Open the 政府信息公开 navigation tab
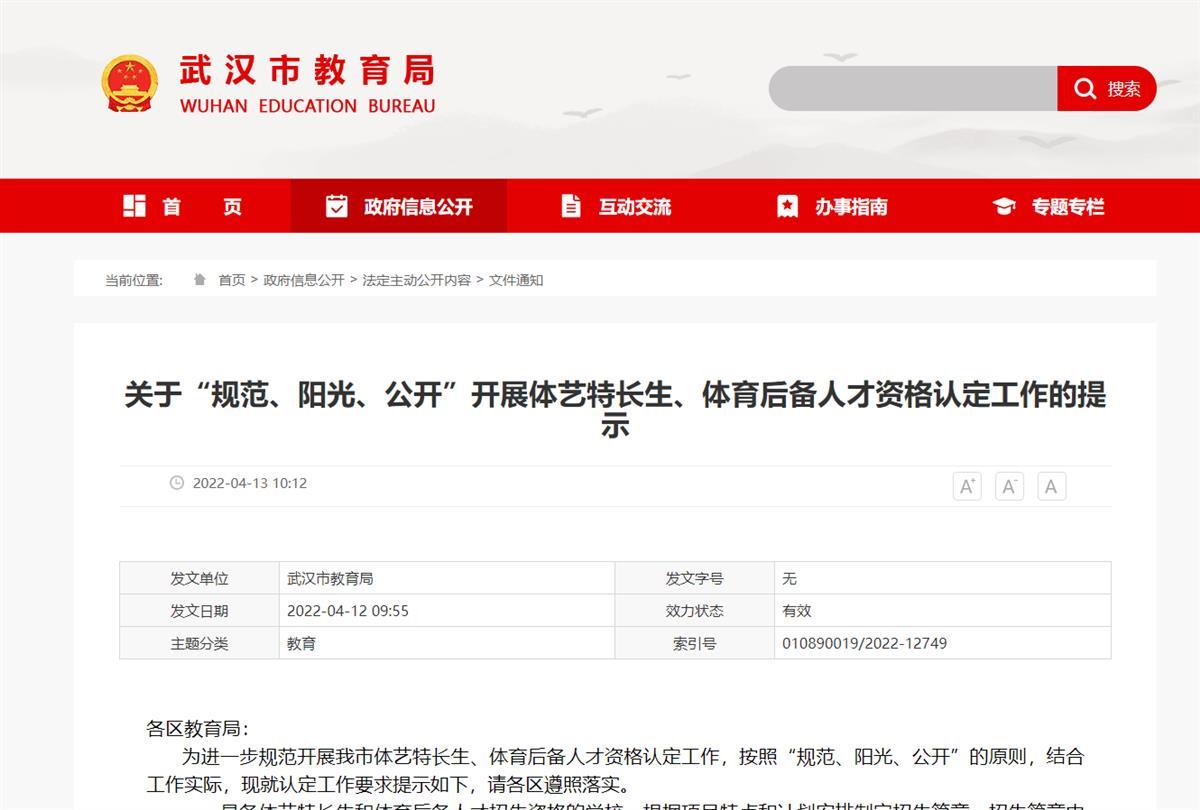The image size is (1200, 810). (399, 206)
